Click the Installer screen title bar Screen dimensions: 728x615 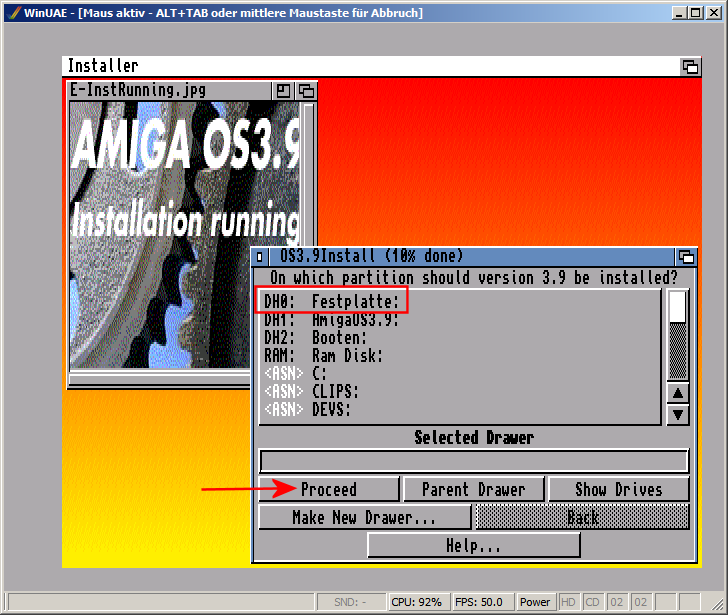371,66
